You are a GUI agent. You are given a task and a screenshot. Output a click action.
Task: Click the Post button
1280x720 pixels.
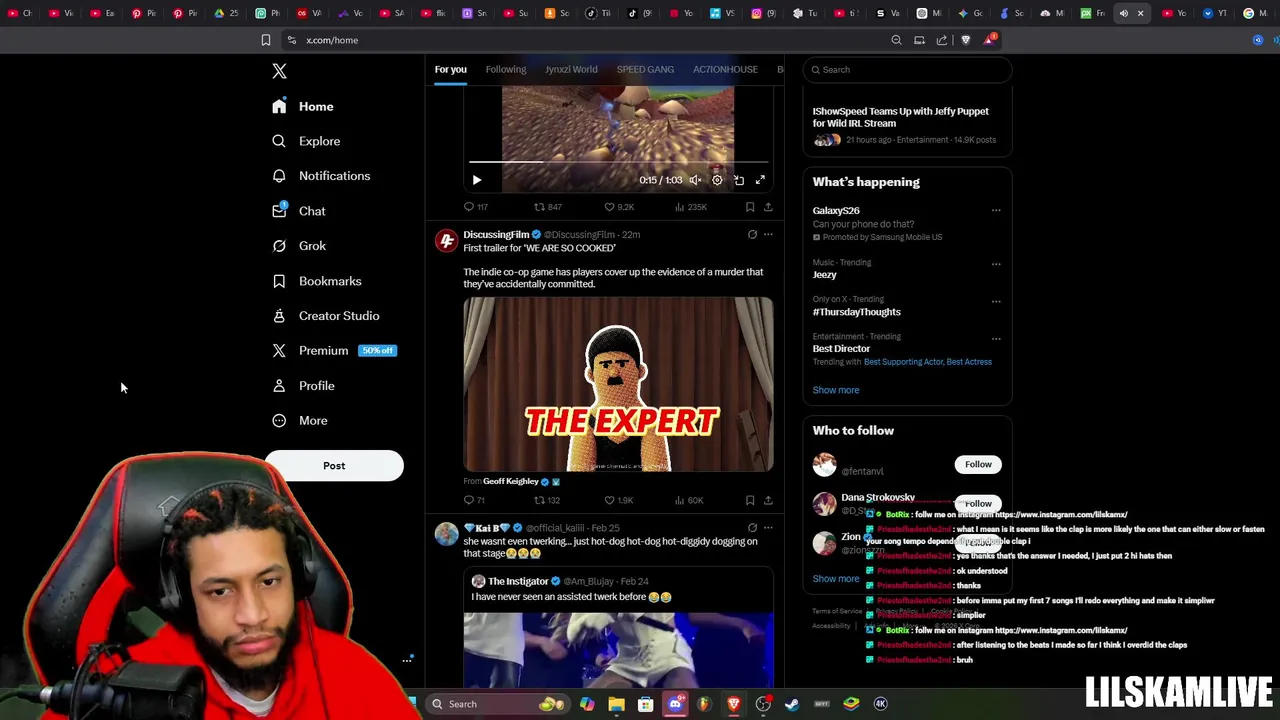pos(334,466)
